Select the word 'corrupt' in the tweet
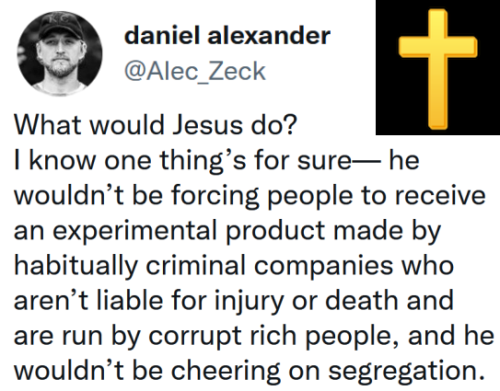This screenshot has width=500, height=391. pos(195,336)
